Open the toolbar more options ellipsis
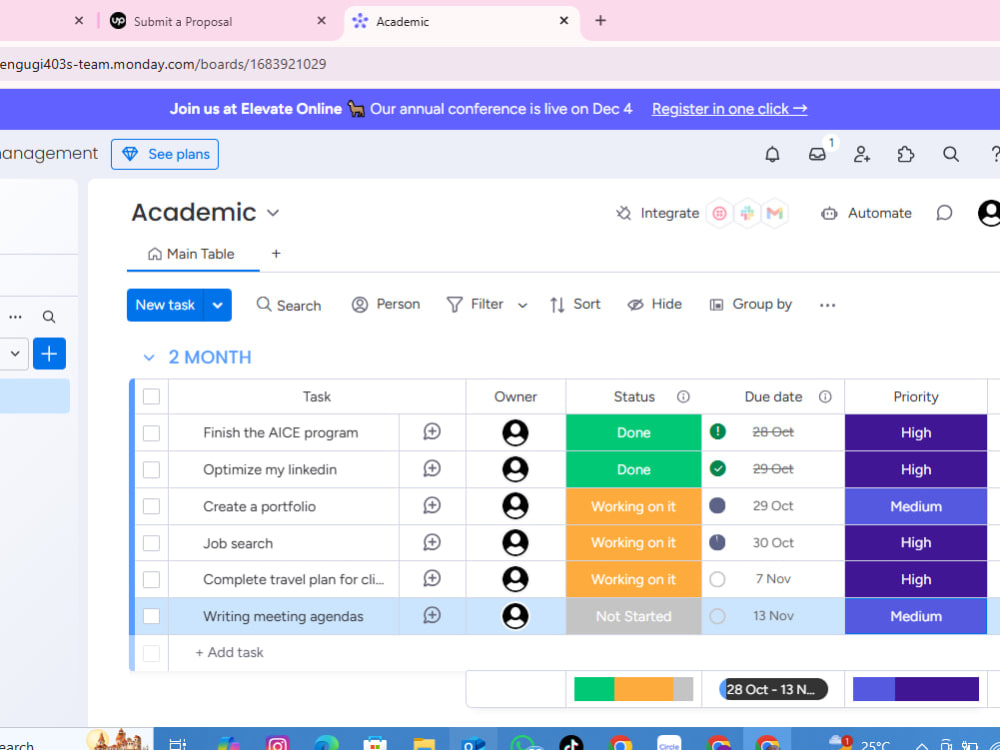The width and height of the screenshot is (1000, 750). (x=827, y=305)
